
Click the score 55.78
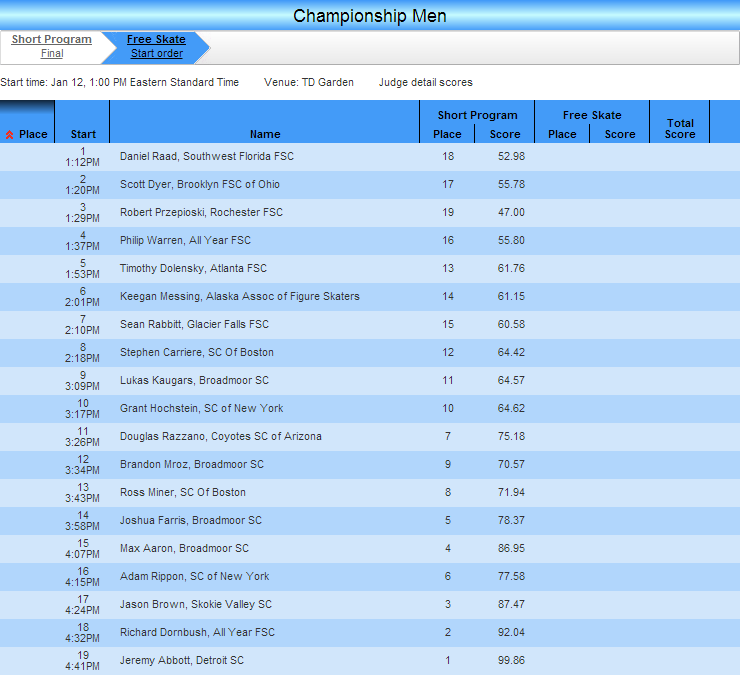[x=511, y=184]
